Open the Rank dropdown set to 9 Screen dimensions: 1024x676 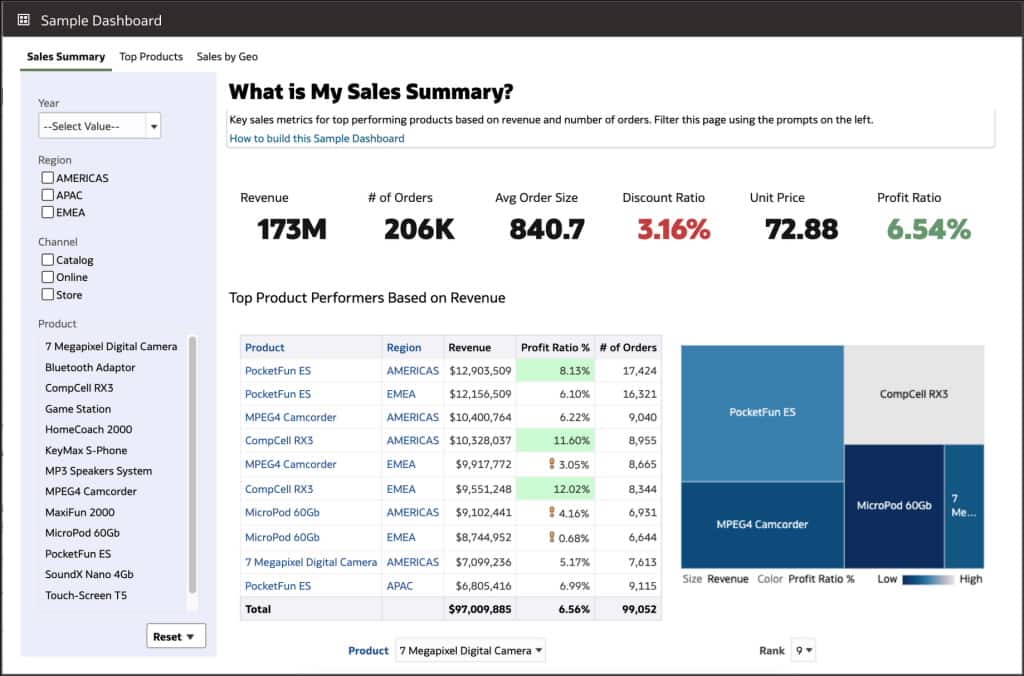[x=804, y=650]
